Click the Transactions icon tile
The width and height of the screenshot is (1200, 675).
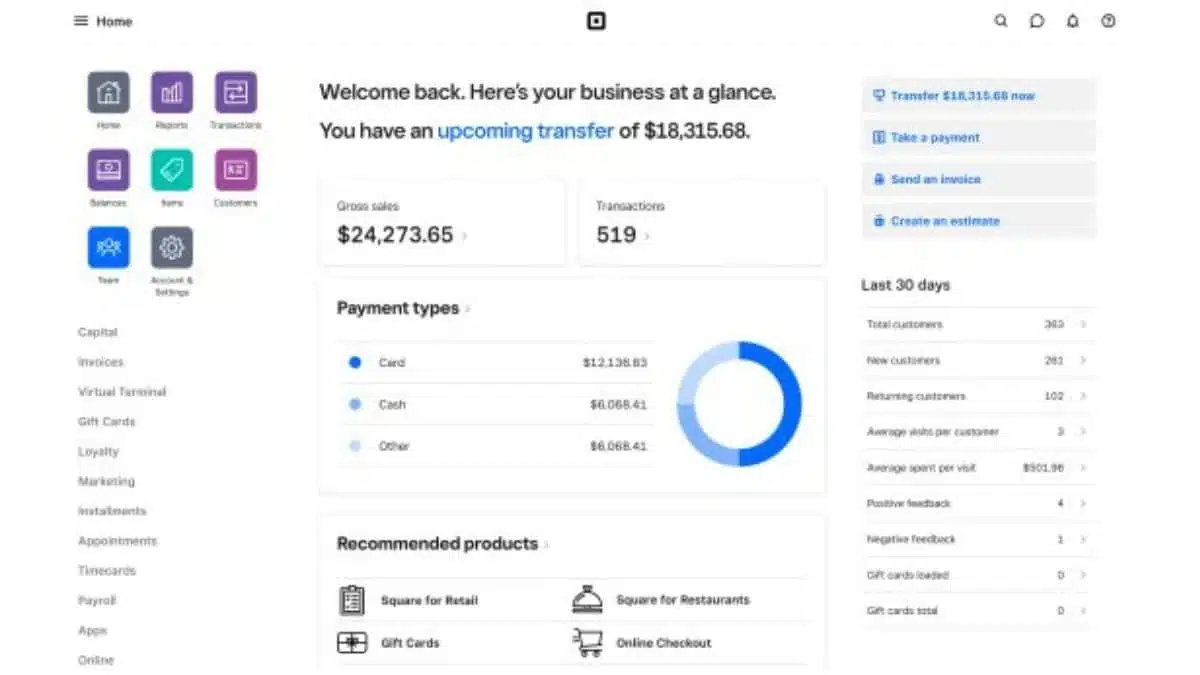pyautogui.click(x=236, y=93)
